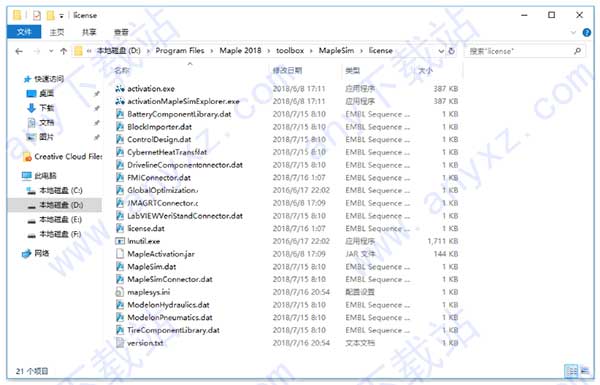Refresh the current folder view
Screen dimensions: 600x385
[452, 51]
